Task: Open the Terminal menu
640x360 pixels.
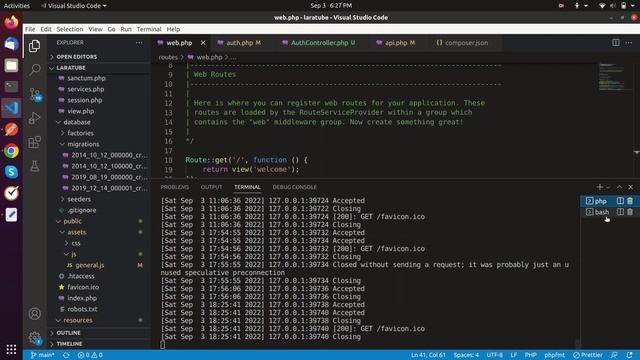Action: [149, 29]
